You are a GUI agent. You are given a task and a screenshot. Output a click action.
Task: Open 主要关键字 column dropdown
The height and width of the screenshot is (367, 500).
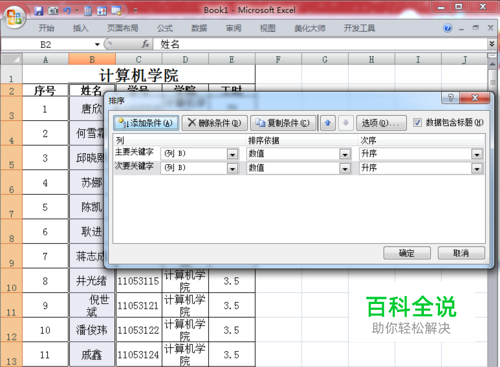pos(232,154)
